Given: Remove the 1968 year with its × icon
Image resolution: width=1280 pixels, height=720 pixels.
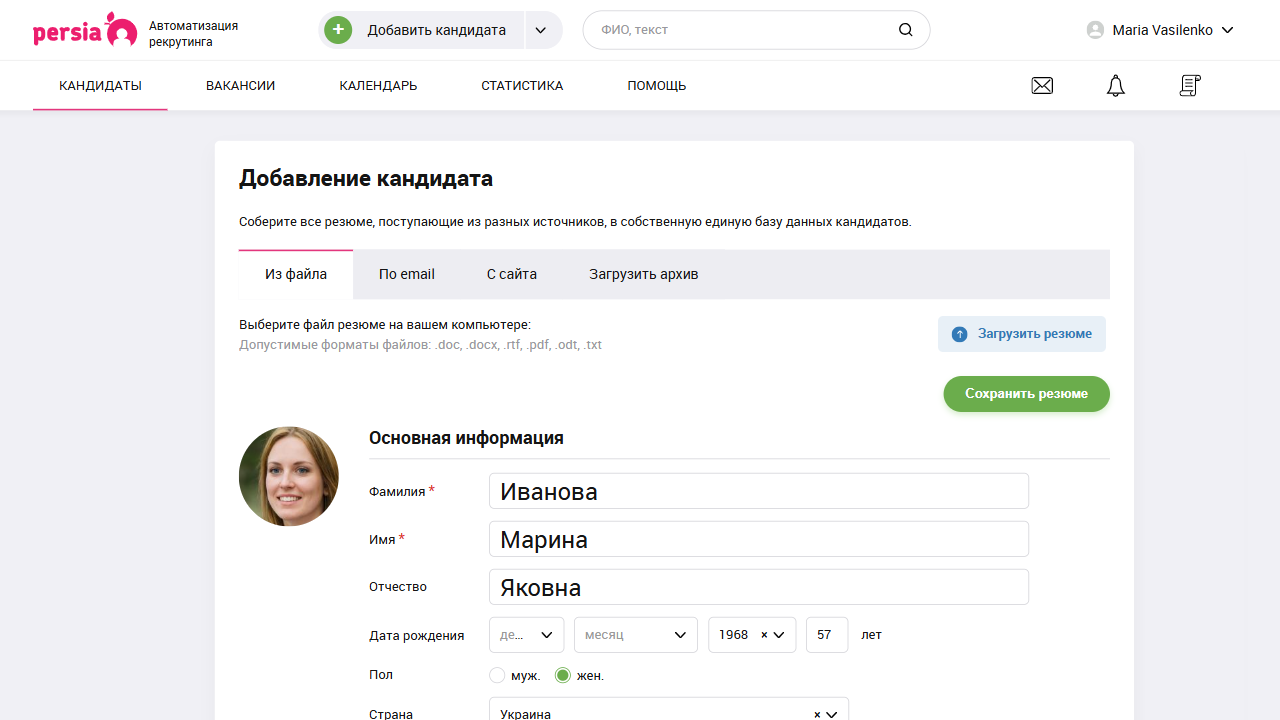Looking at the screenshot, I should [762, 634].
